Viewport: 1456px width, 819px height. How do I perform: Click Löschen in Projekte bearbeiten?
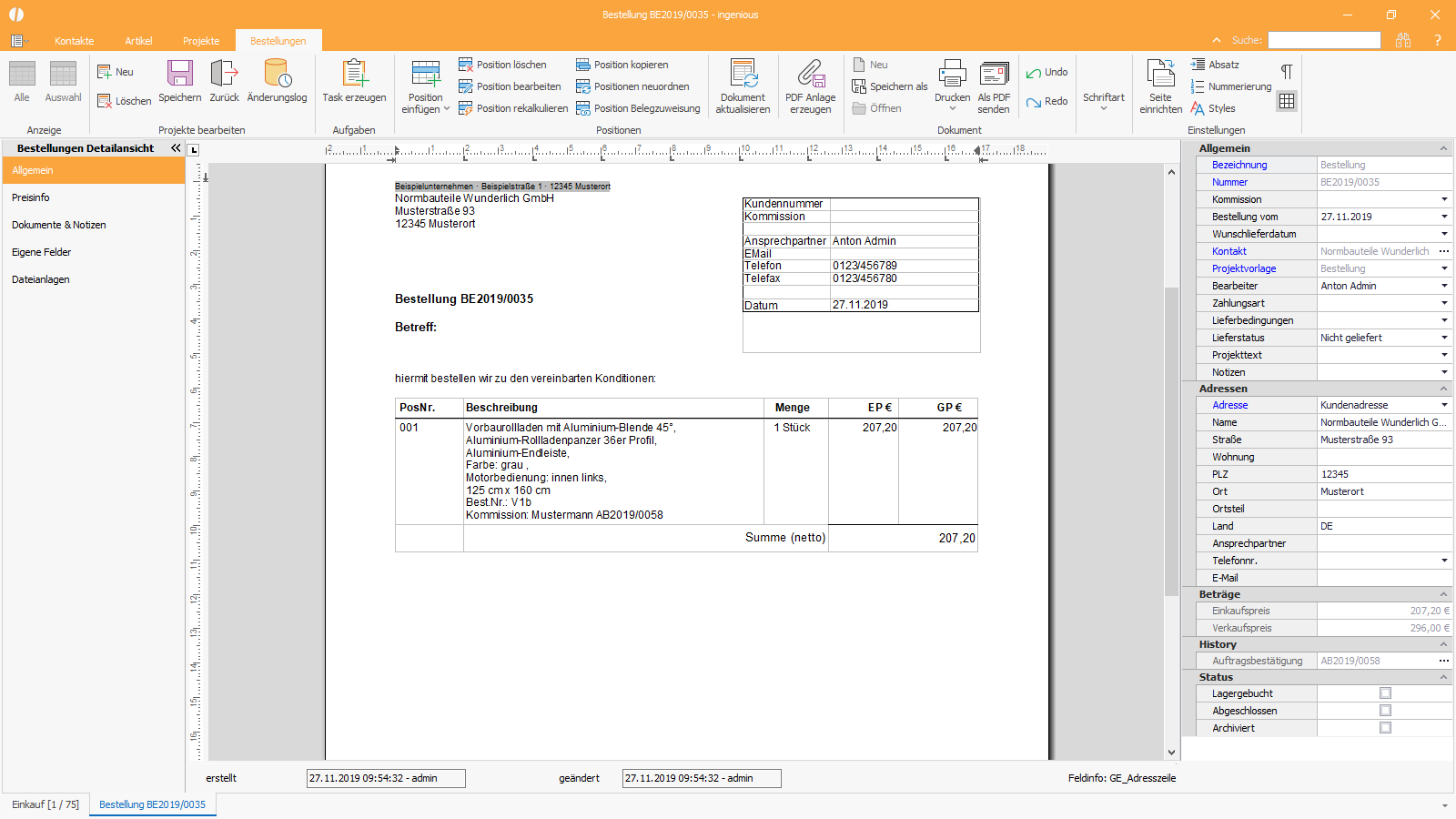tap(125, 101)
